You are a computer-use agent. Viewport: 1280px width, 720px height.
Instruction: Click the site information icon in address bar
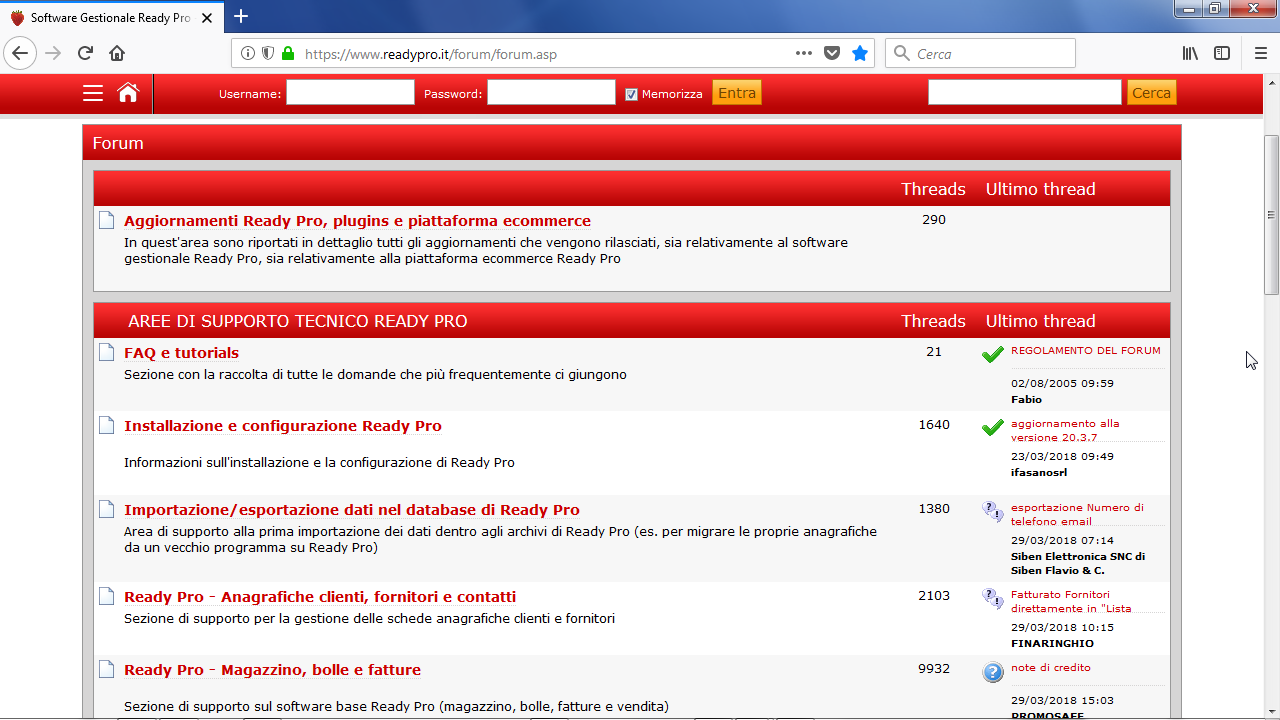(x=249, y=53)
